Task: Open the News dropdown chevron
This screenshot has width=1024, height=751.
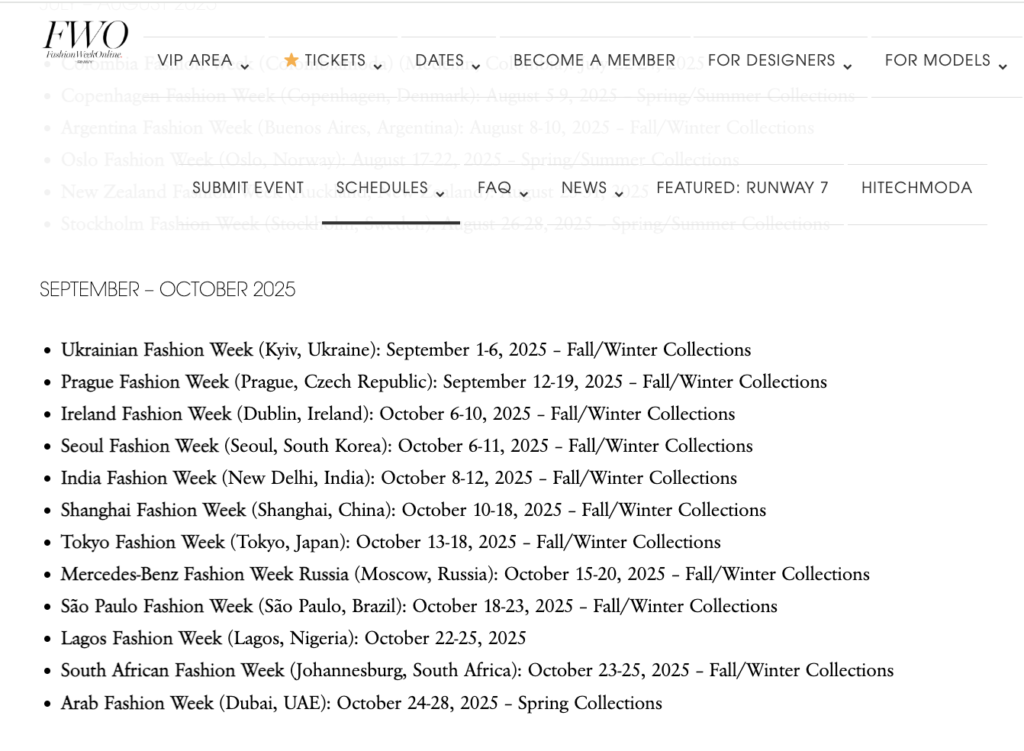Action: pos(619,194)
